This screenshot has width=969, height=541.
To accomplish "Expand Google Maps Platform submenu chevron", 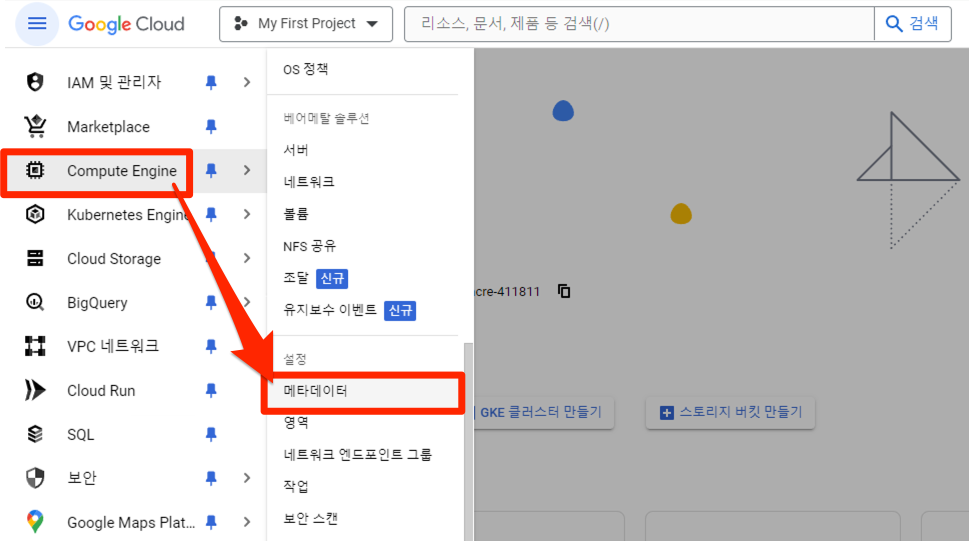I will pos(247,522).
